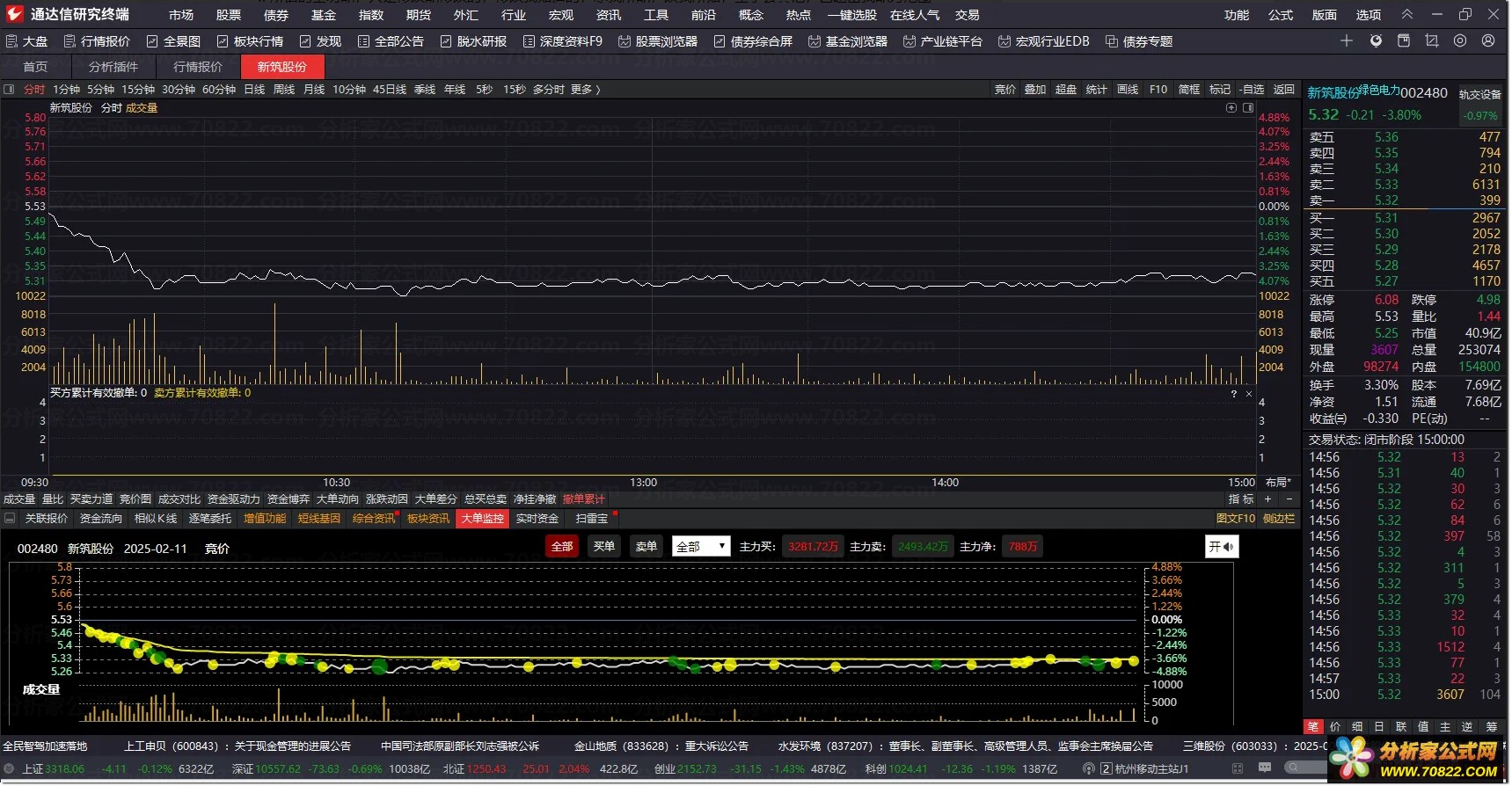Select the 撤单累计 indicator tab

click(584, 499)
